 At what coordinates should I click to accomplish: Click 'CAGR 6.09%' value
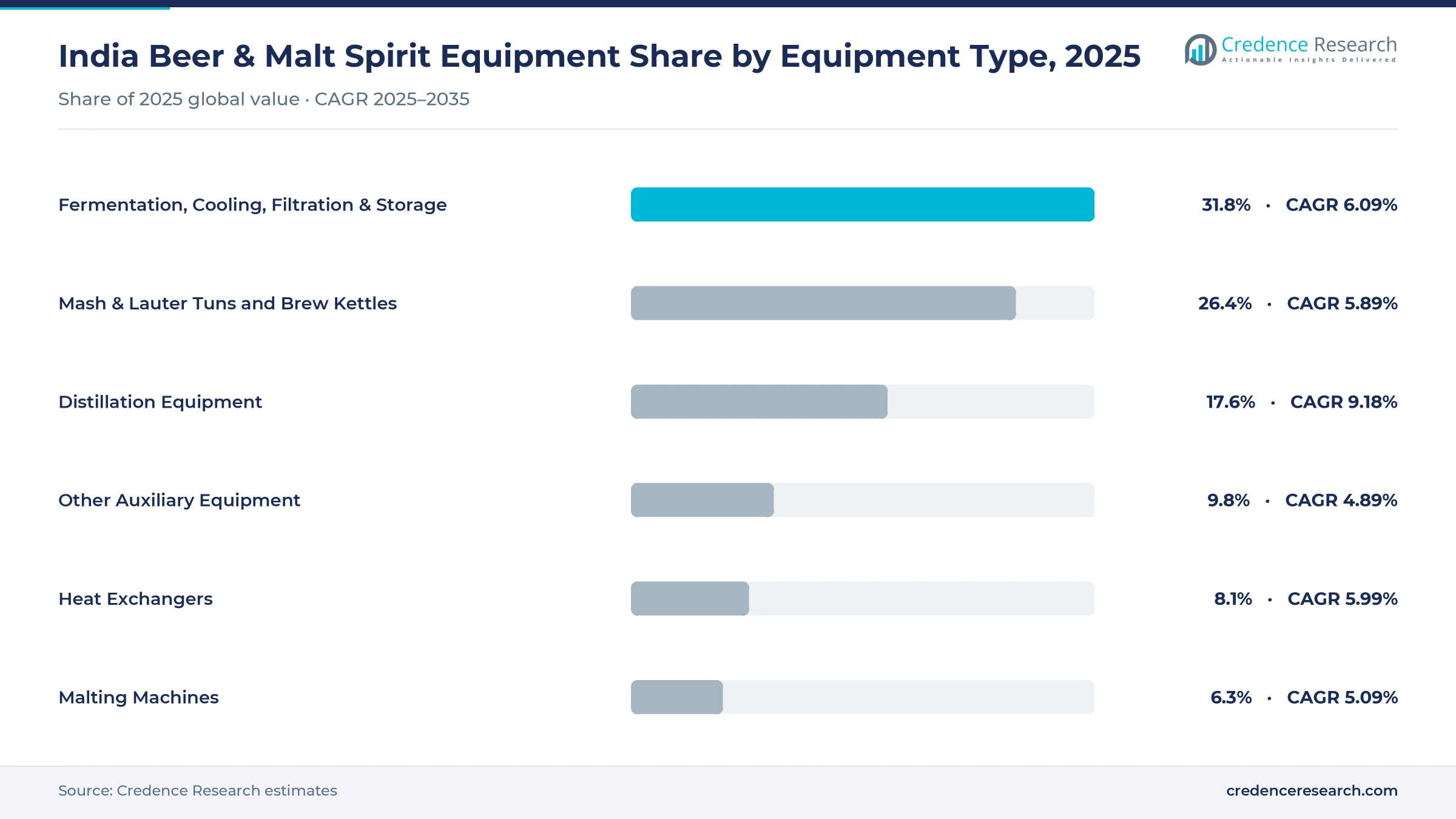(1341, 205)
